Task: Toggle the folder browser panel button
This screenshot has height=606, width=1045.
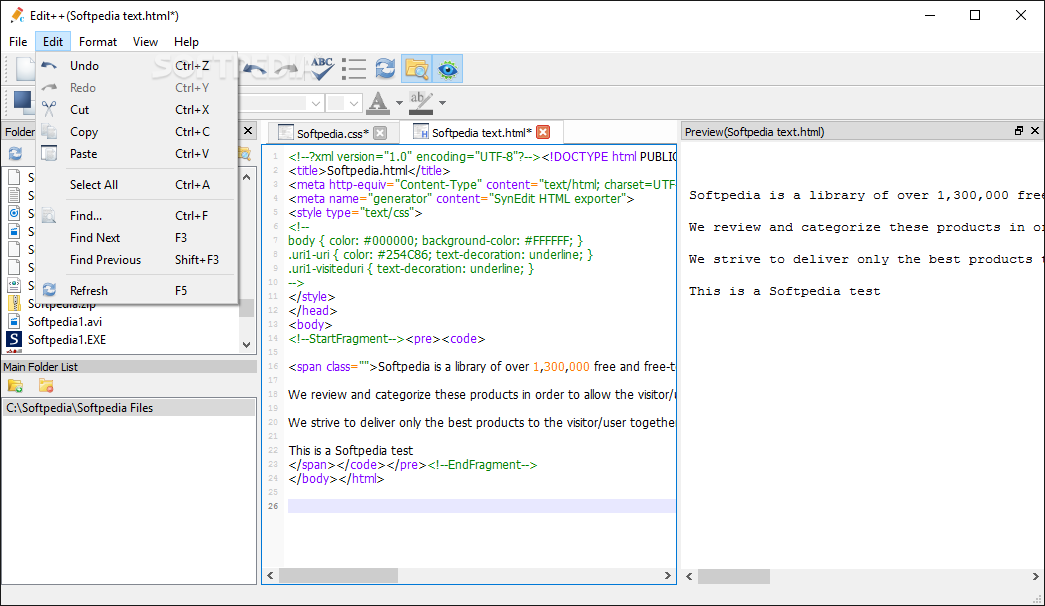Action: pyautogui.click(x=417, y=68)
